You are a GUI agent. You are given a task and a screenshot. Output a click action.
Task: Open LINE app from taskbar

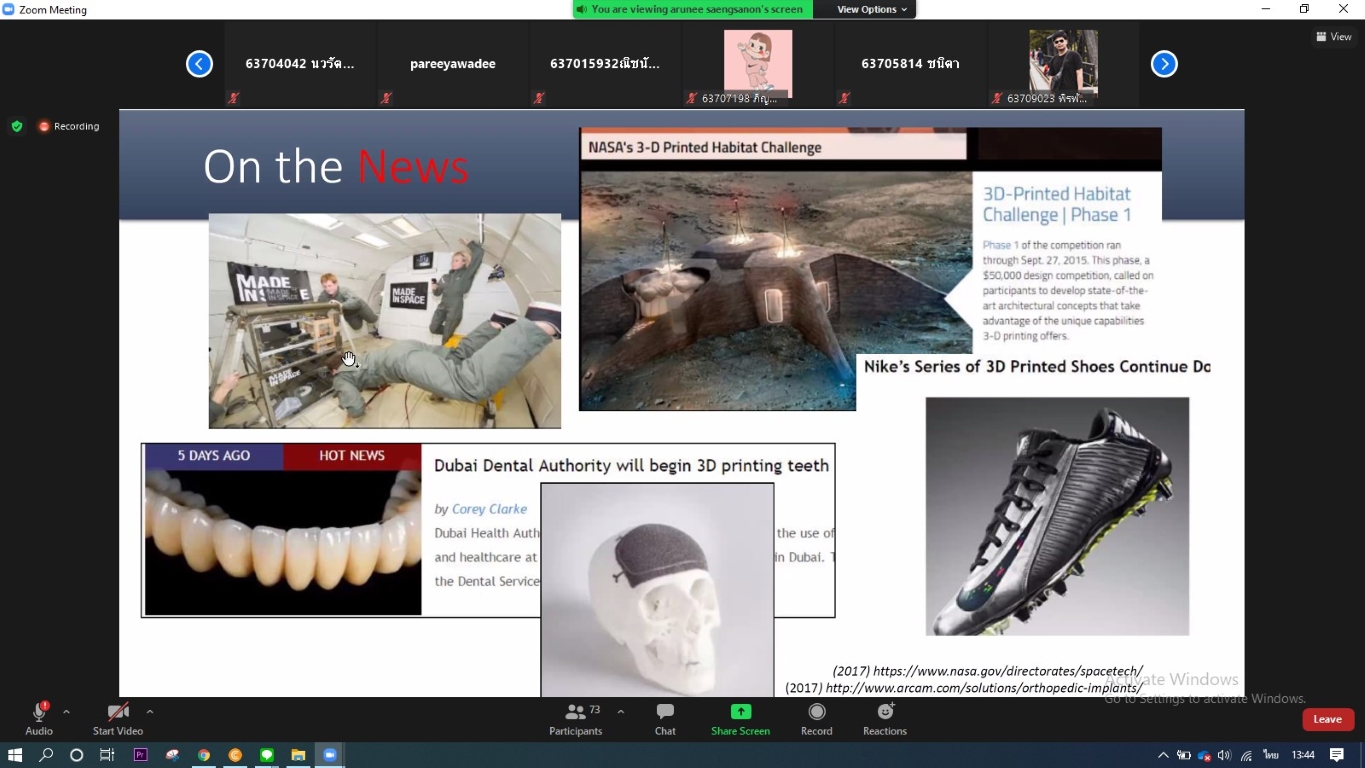[x=267, y=755]
